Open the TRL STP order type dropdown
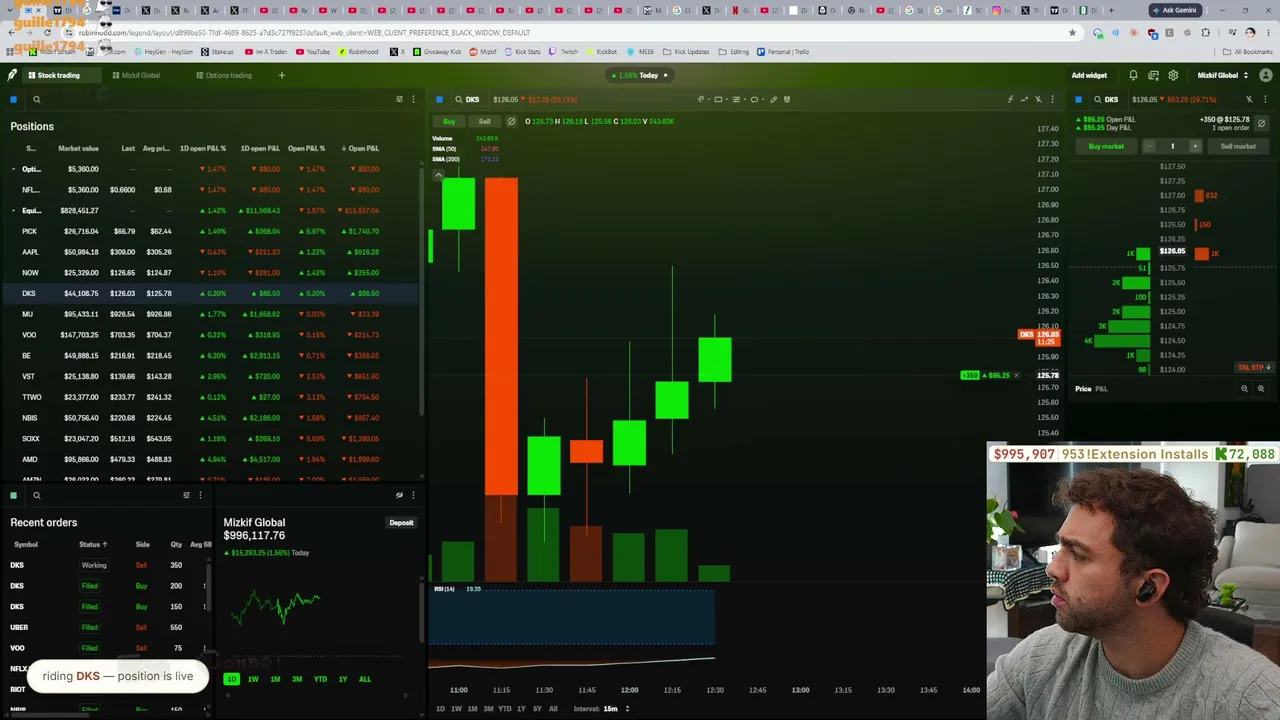The height and width of the screenshot is (720, 1280). tap(1254, 368)
